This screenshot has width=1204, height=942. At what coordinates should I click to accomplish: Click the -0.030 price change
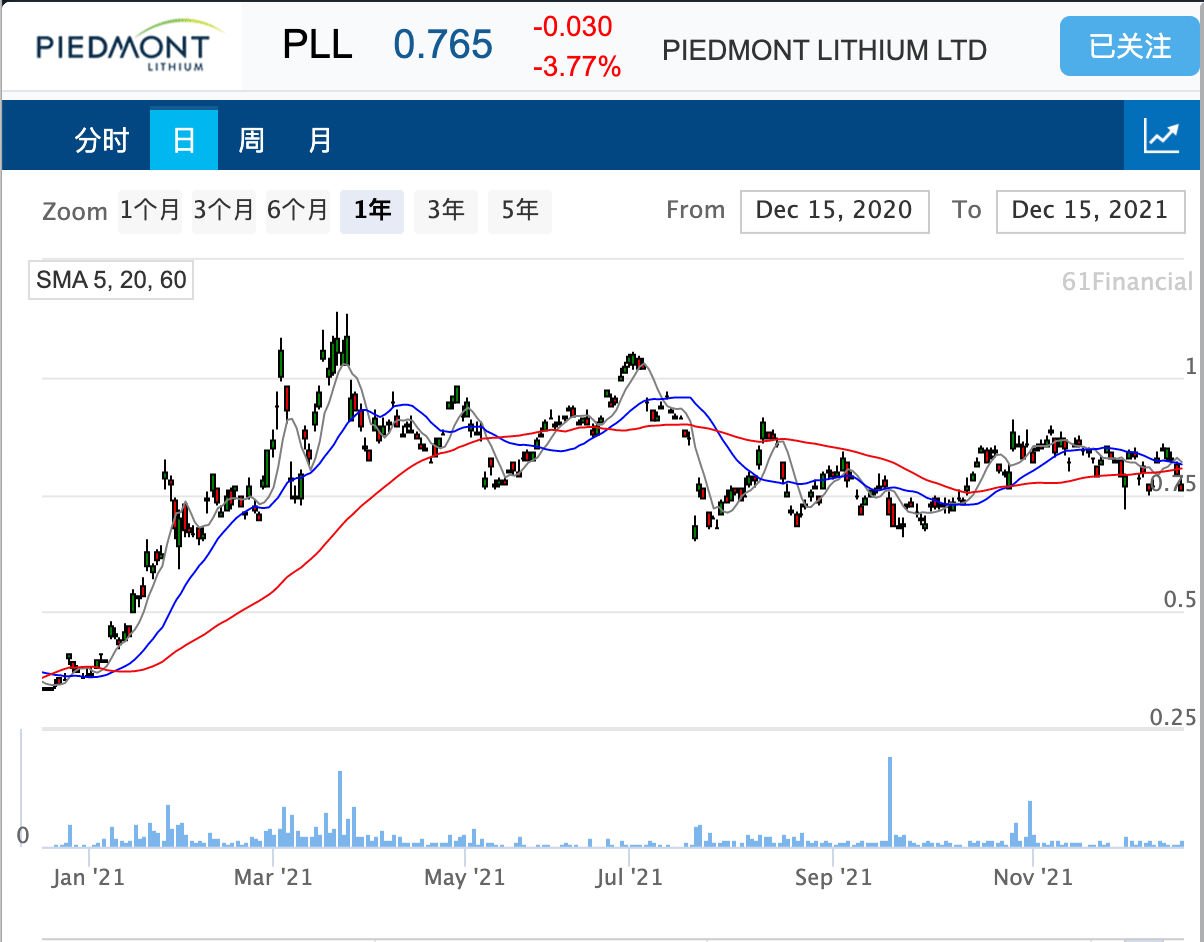click(x=572, y=27)
